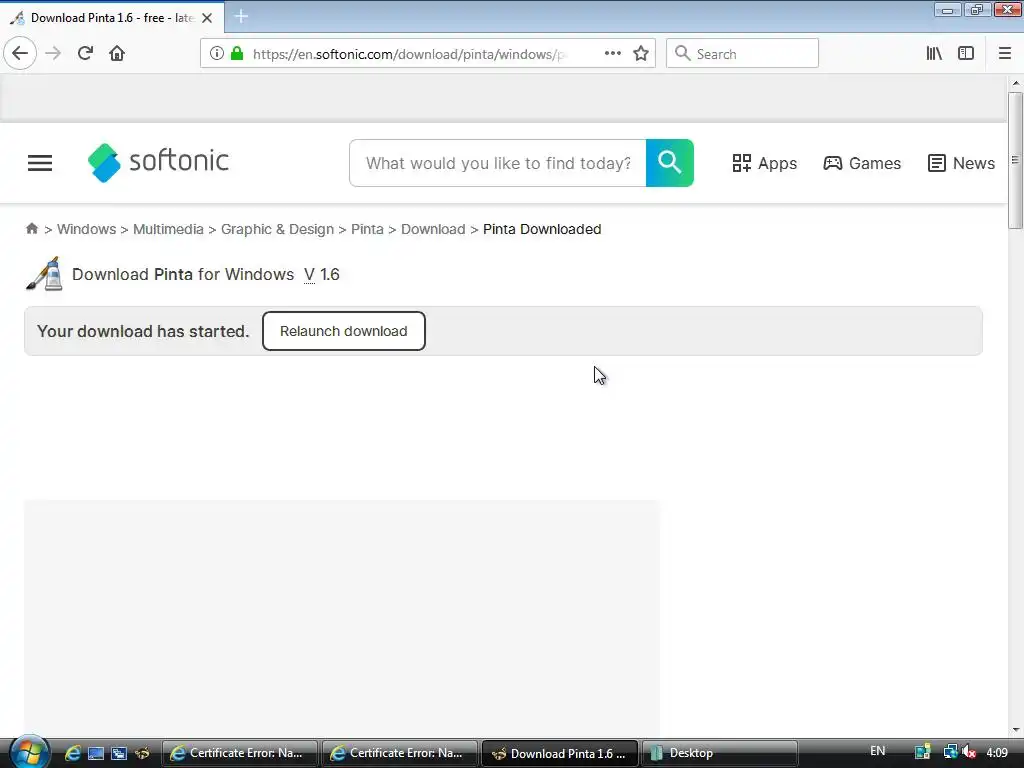Viewport: 1024px width, 768px height.
Task: Click EN language indicator
Action: coord(878,751)
